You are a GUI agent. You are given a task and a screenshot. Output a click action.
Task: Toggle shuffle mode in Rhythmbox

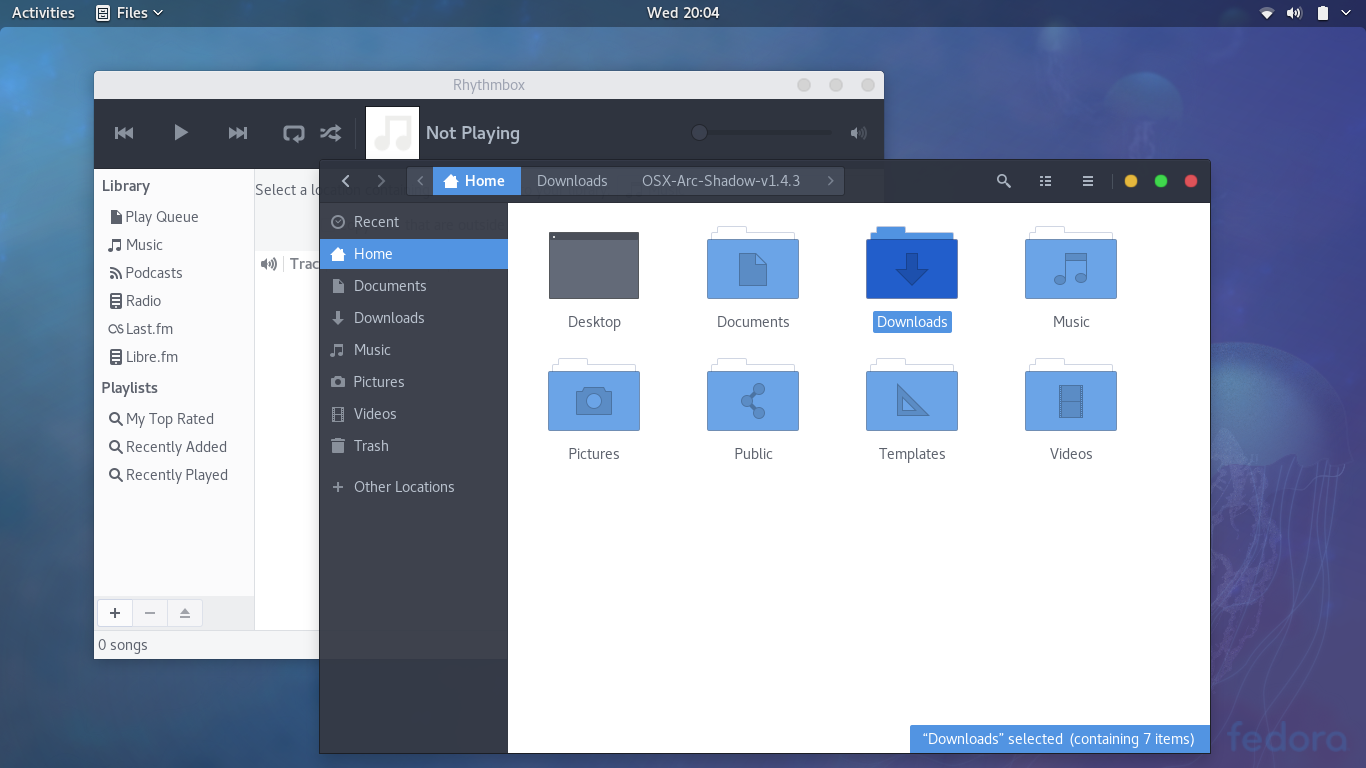[x=330, y=133]
